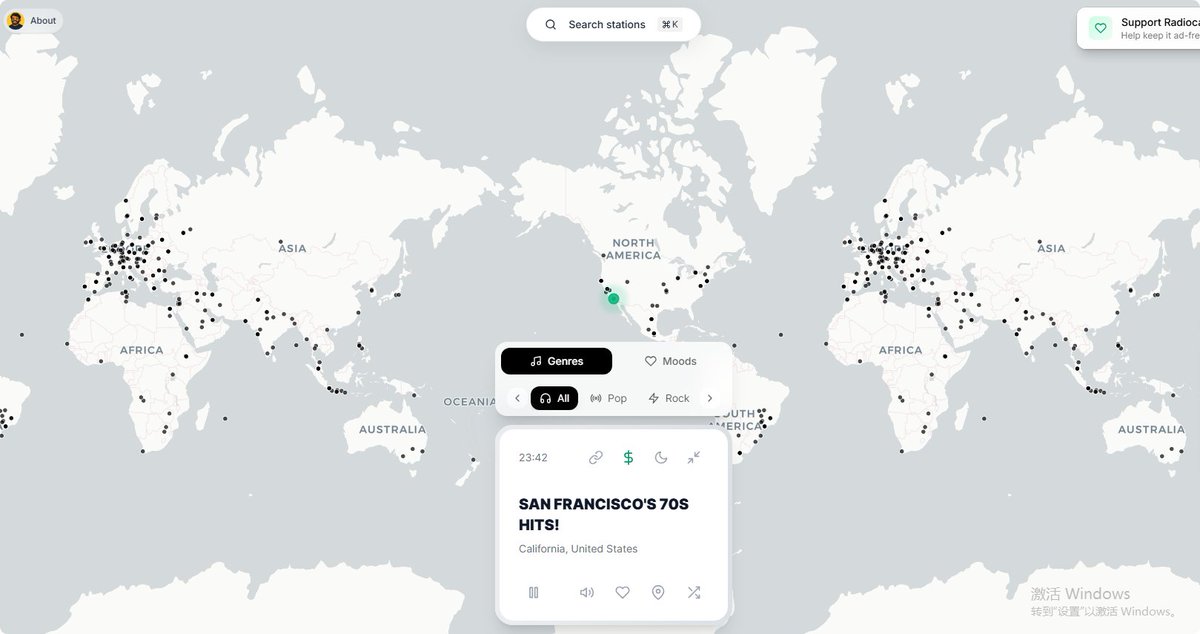Click the California, United States location text
1200x634 pixels.
[x=578, y=549]
